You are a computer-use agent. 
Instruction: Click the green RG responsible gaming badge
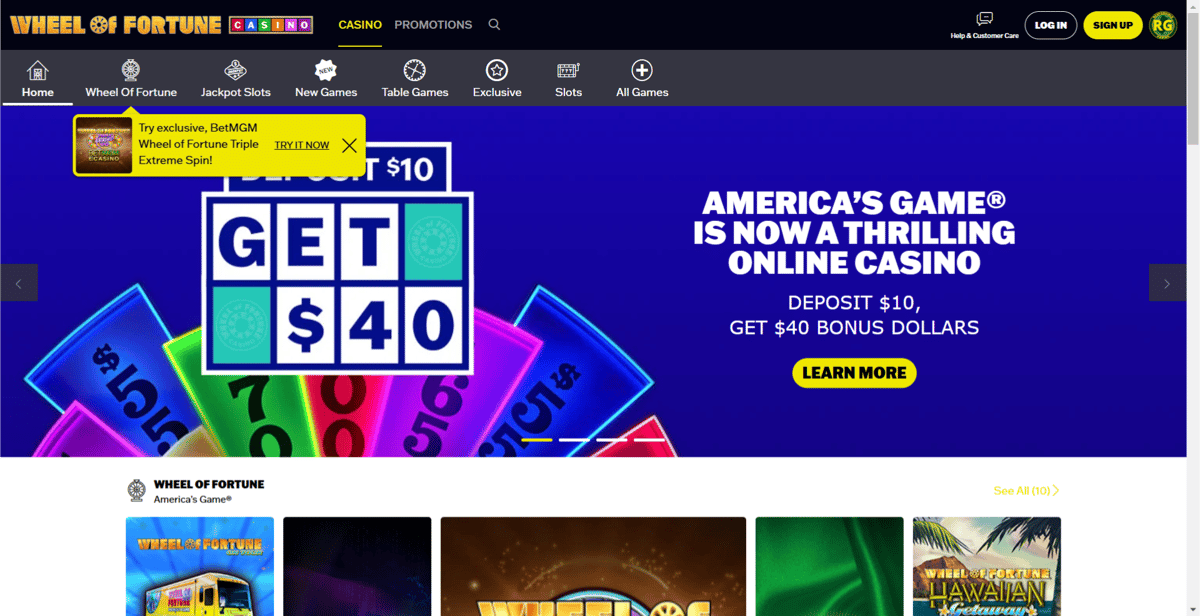point(1163,25)
